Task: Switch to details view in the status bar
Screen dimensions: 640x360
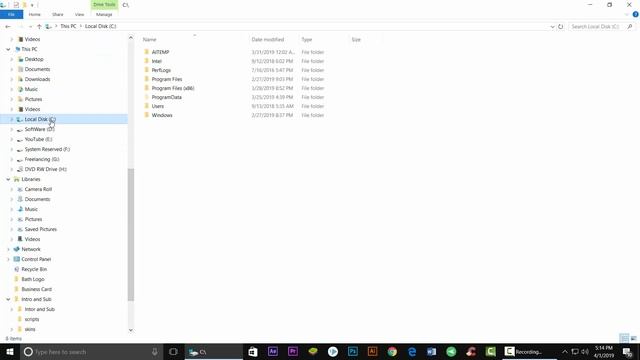Action: pyautogui.click(x=624, y=338)
